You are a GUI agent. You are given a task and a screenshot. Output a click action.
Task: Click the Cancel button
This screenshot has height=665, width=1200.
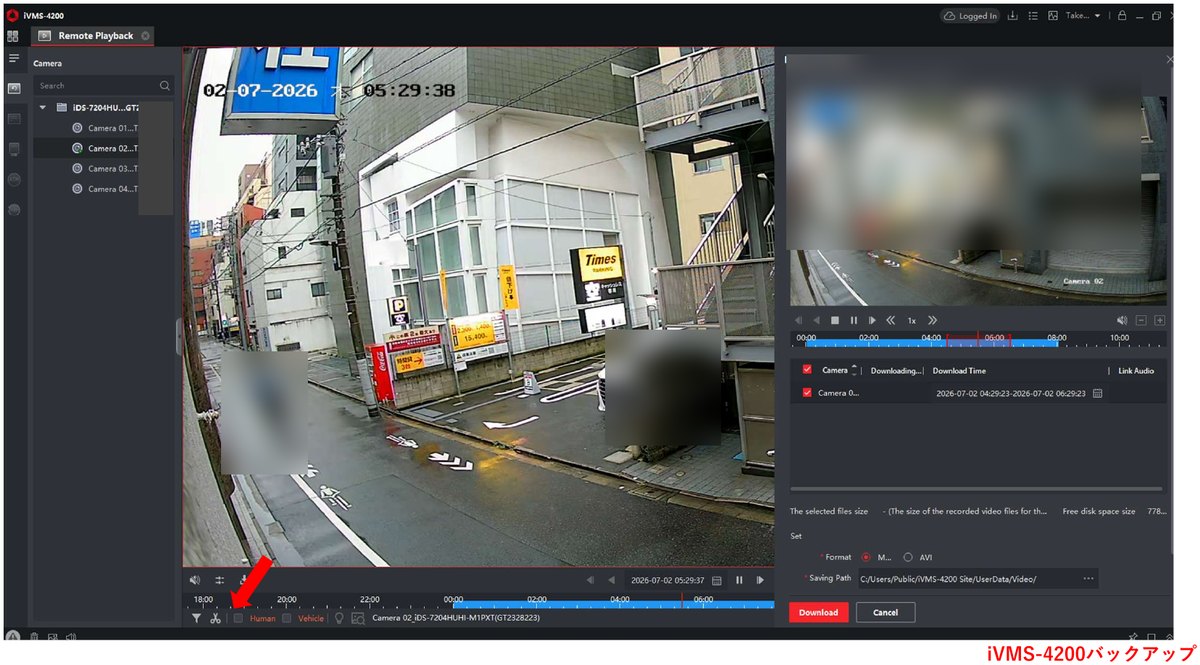[885, 612]
